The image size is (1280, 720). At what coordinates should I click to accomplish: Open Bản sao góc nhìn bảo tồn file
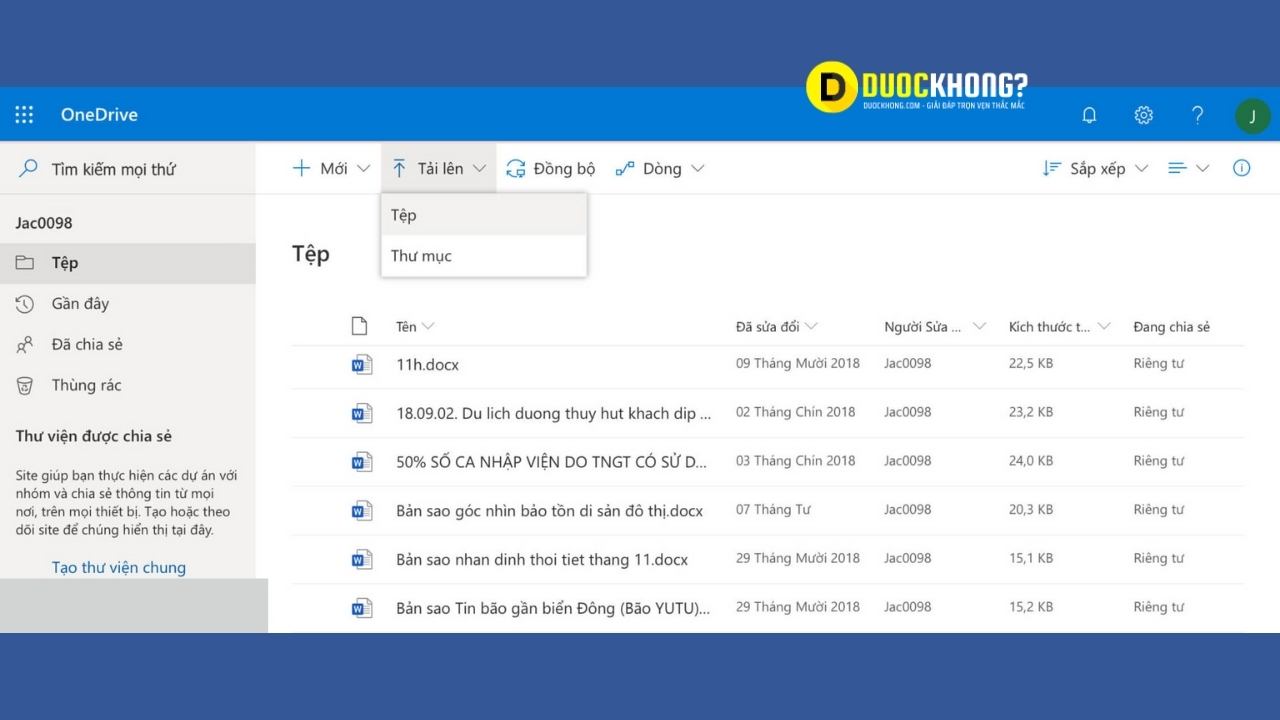click(x=550, y=511)
